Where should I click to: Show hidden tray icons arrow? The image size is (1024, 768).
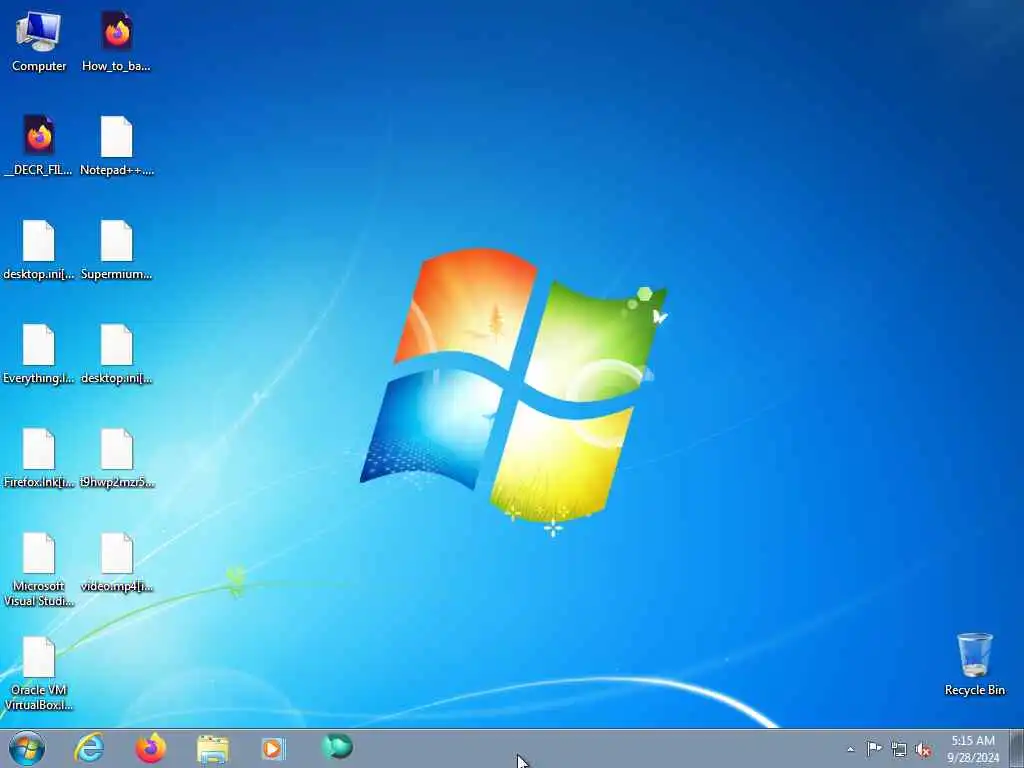pyautogui.click(x=850, y=749)
